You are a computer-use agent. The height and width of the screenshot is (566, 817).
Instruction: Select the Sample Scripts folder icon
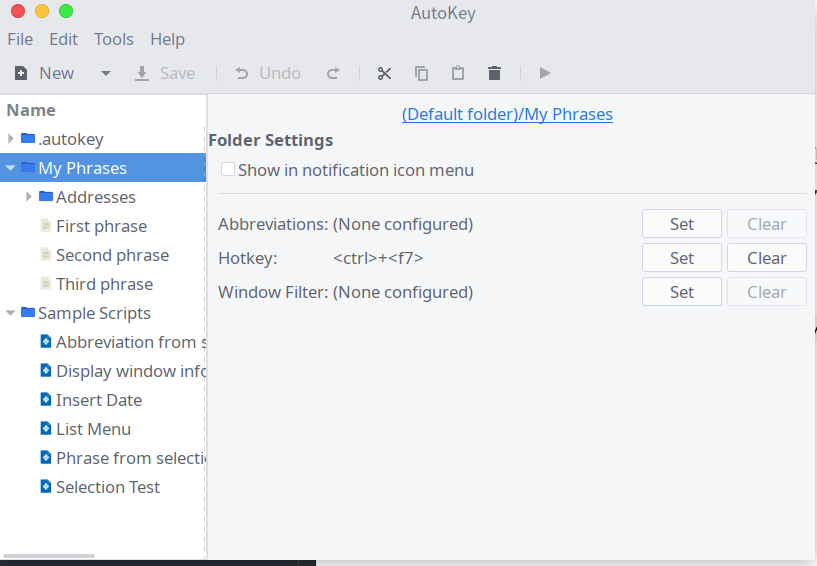(28, 312)
